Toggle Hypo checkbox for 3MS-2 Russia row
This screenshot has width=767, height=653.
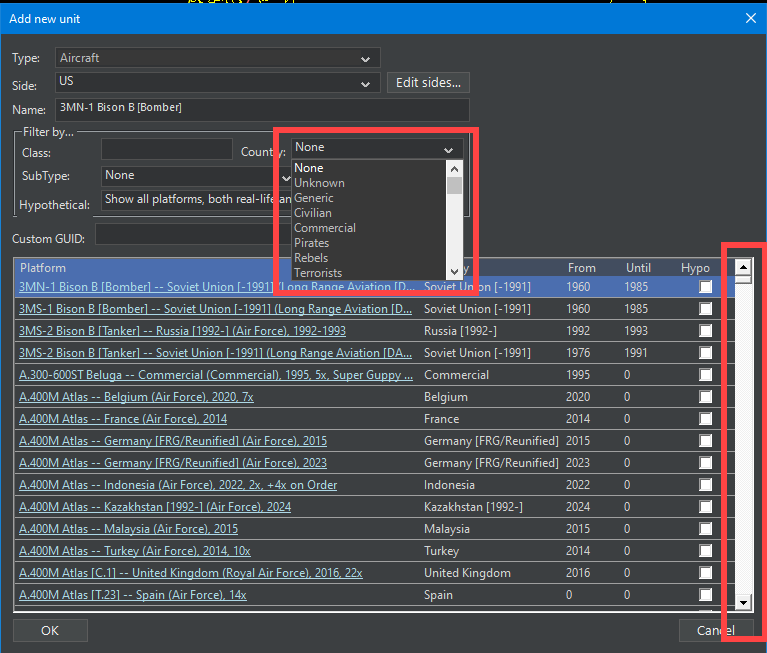pyautogui.click(x=705, y=331)
